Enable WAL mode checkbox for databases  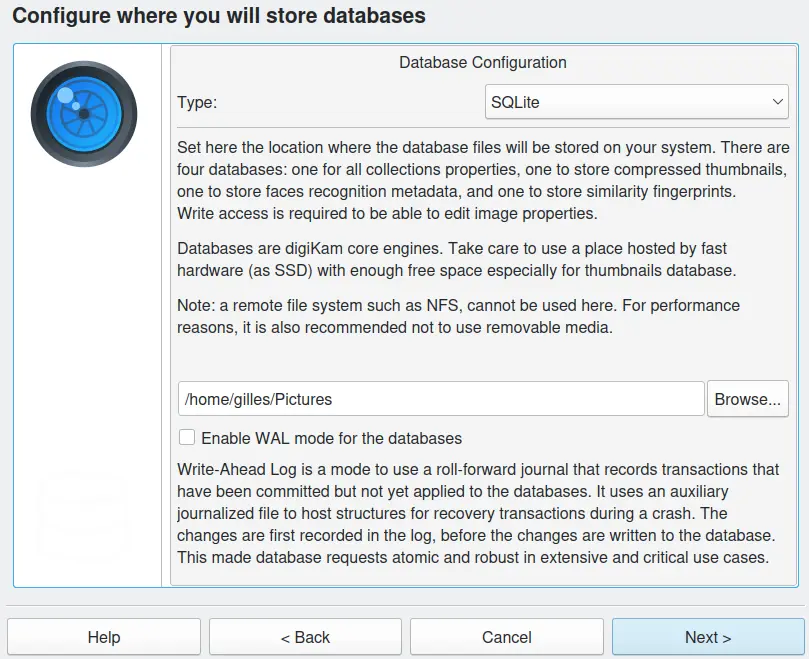point(186,437)
